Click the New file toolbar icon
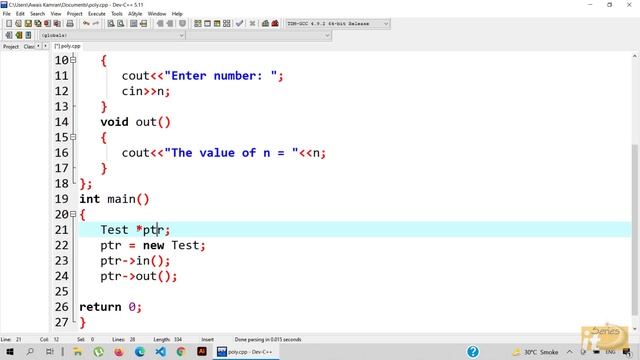 point(9,24)
